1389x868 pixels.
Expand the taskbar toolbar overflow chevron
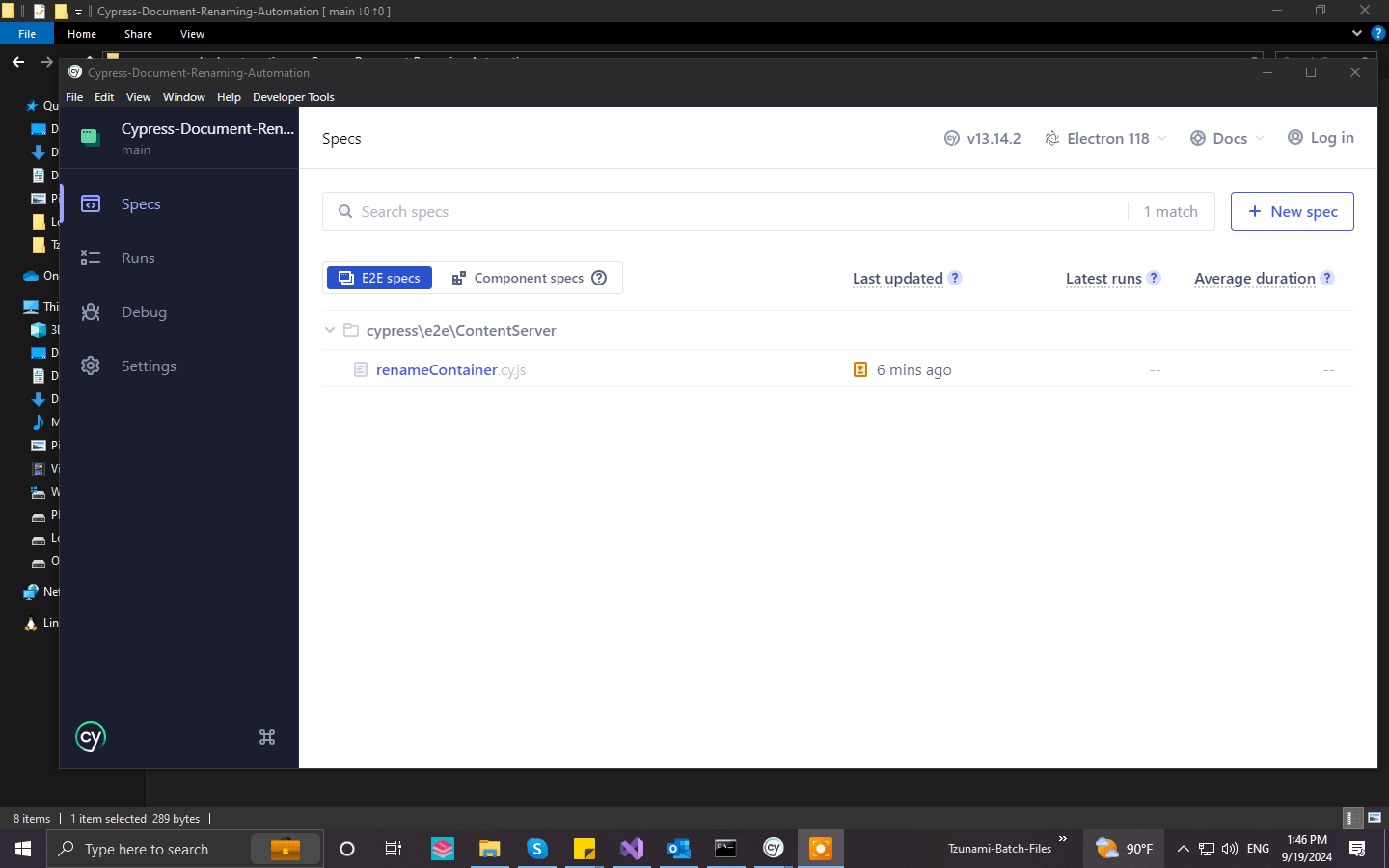pyautogui.click(x=1063, y=839)
